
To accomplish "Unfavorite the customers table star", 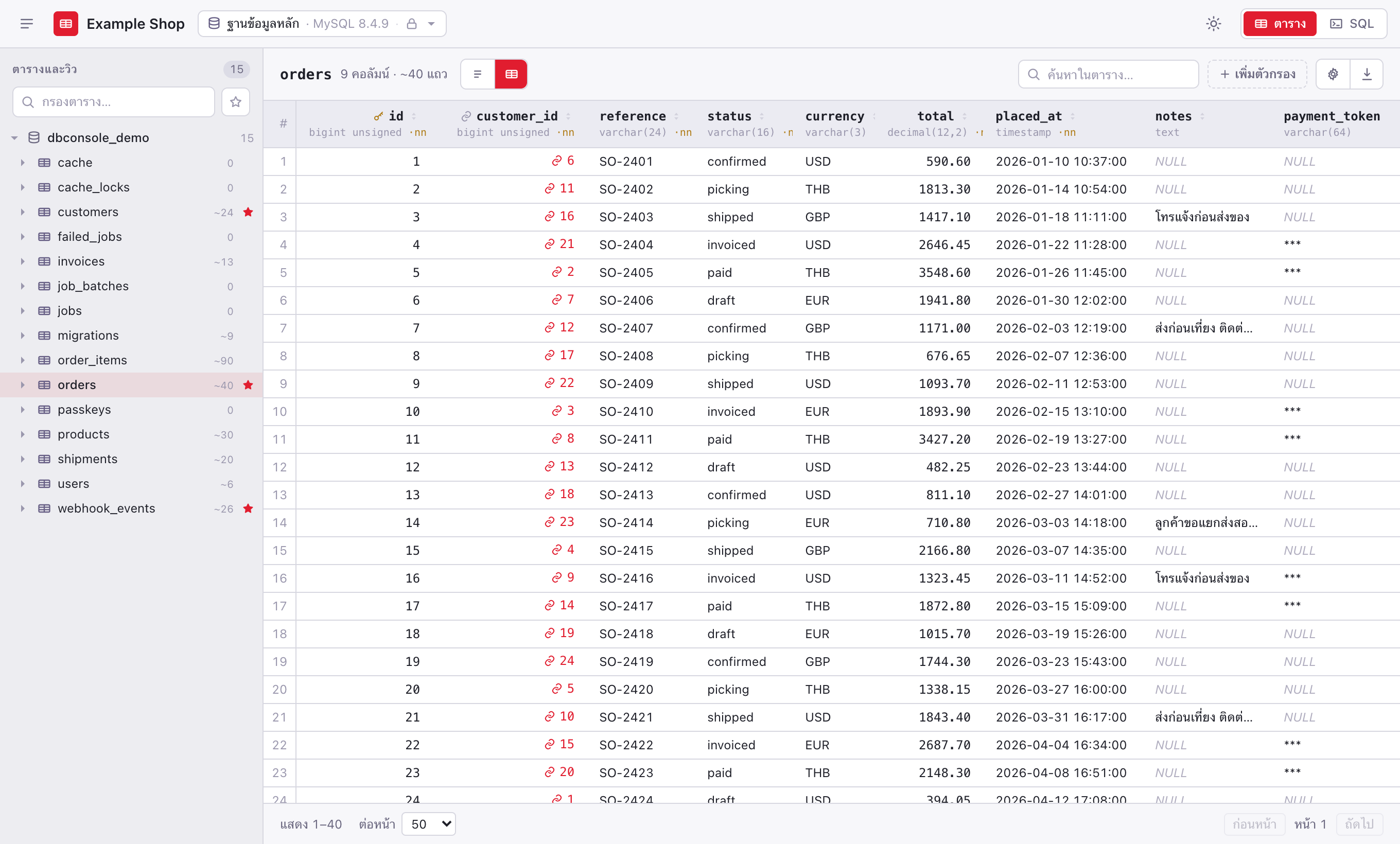I will click(x=248, y=212).
